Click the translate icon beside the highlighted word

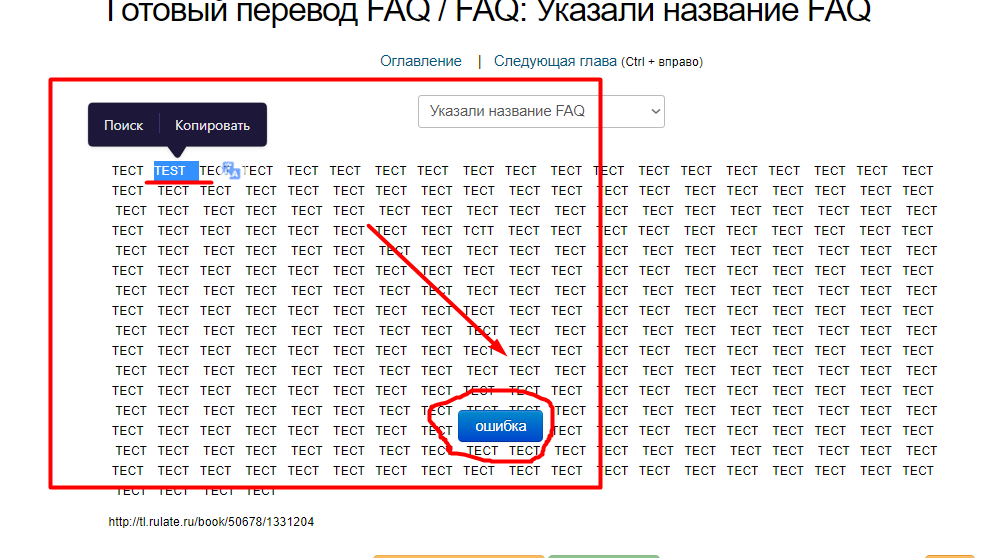231,170
